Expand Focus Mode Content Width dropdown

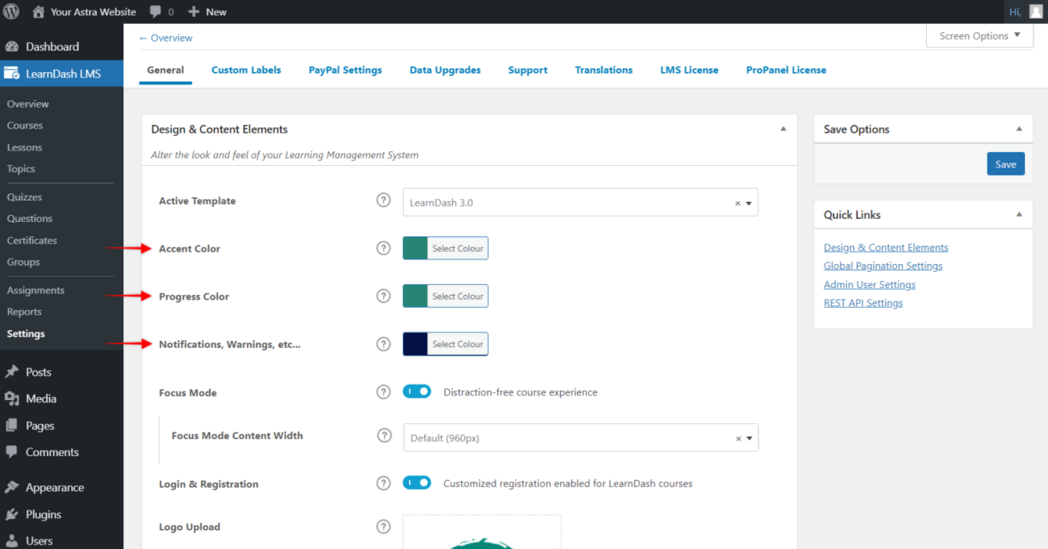580,438
